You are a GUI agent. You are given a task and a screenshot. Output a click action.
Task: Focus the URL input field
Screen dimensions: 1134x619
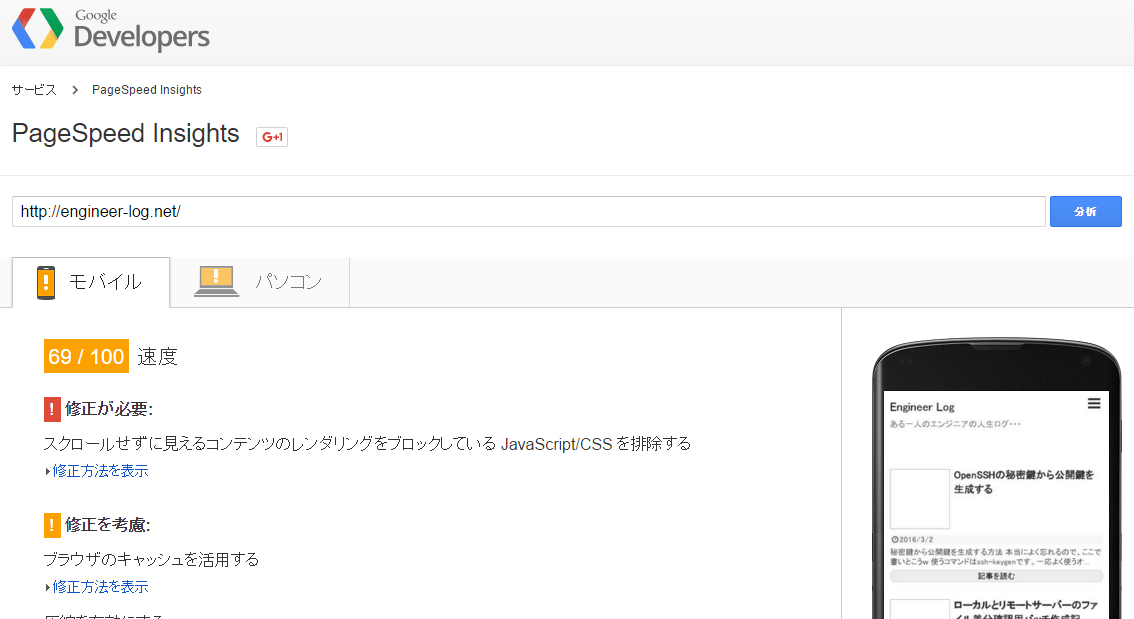[529, 211]
